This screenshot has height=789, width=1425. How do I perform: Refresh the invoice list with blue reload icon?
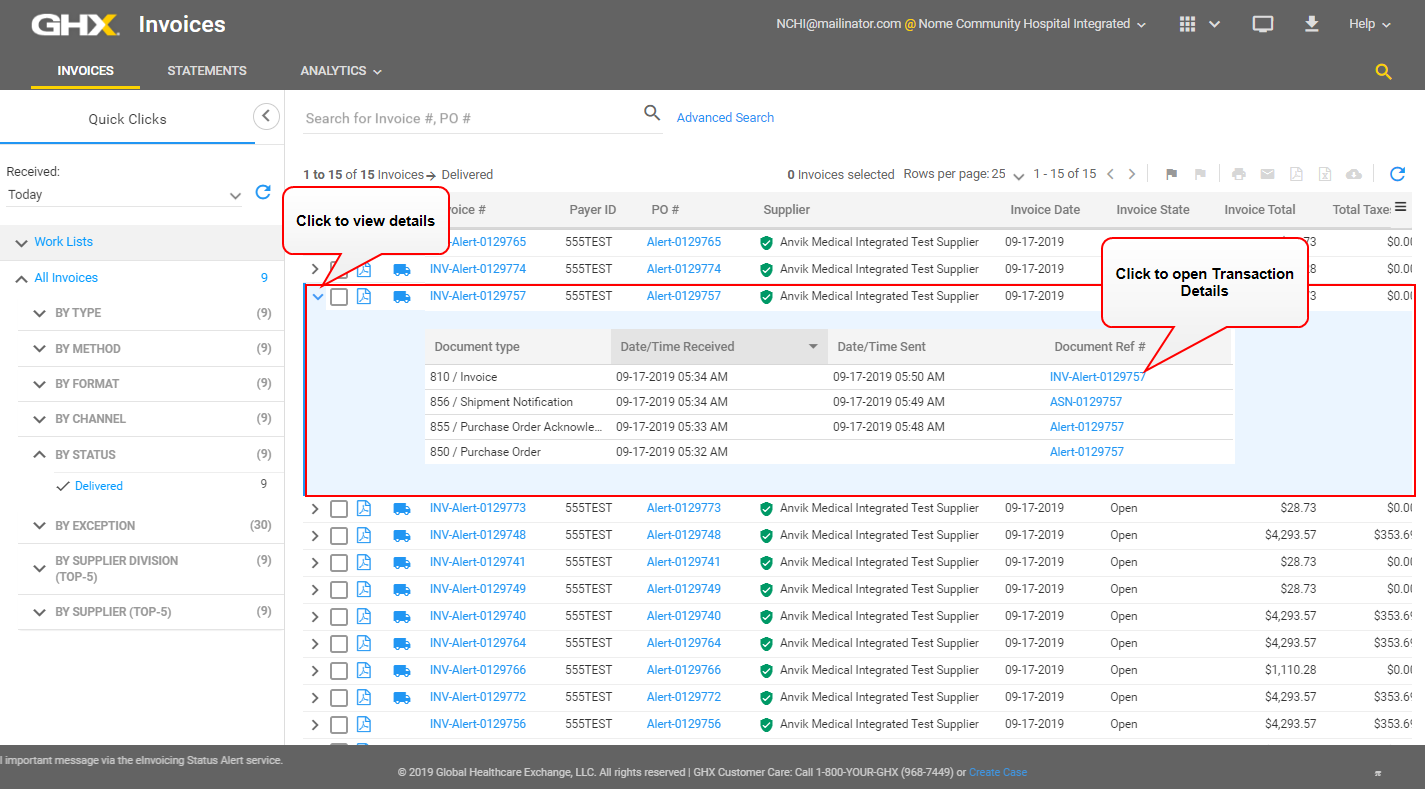pyautogui.click(x=1397, y=174)
